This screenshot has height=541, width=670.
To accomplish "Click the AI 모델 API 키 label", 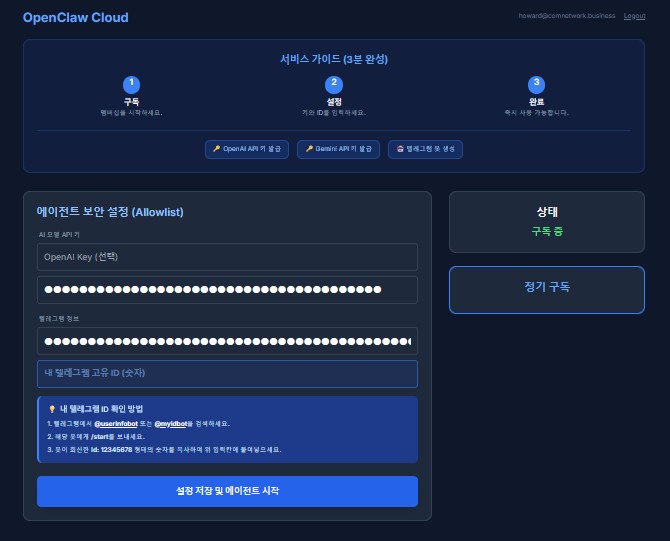I will [59, 235].
